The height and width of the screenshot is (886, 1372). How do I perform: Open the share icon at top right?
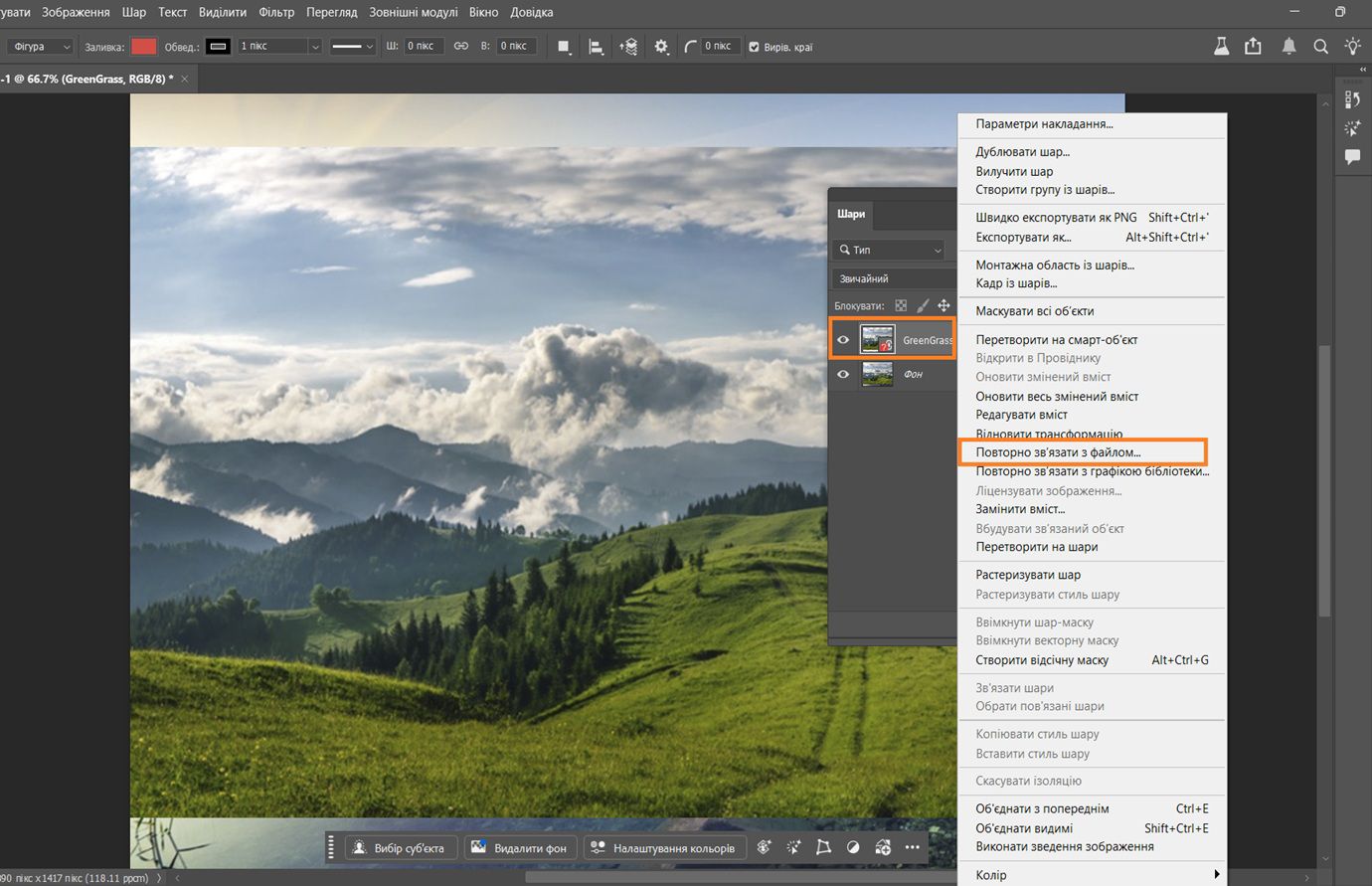coord(1253,47)
